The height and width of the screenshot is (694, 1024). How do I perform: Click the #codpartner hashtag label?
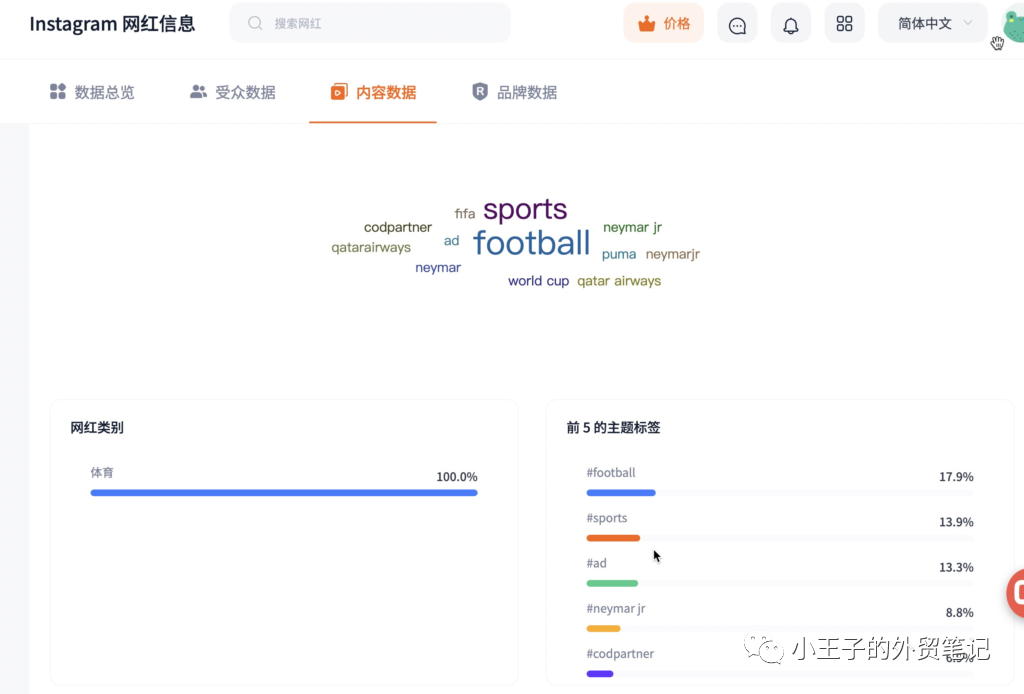tap(620, 654)
